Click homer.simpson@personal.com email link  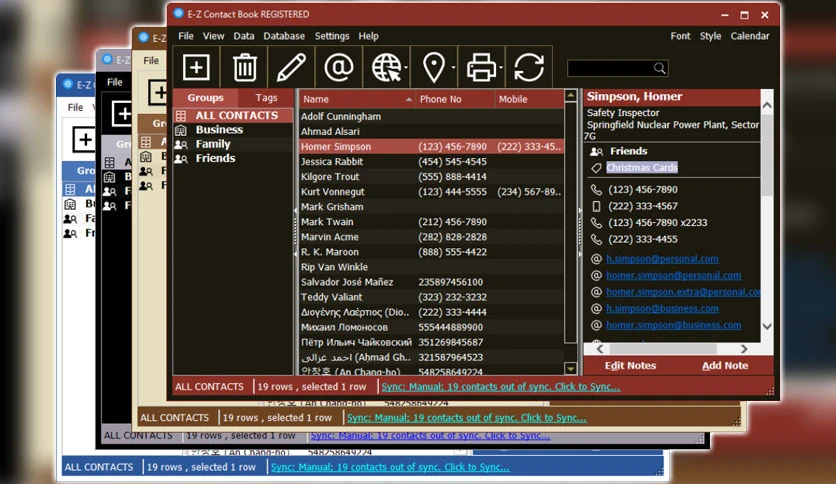tap(673, 275)
